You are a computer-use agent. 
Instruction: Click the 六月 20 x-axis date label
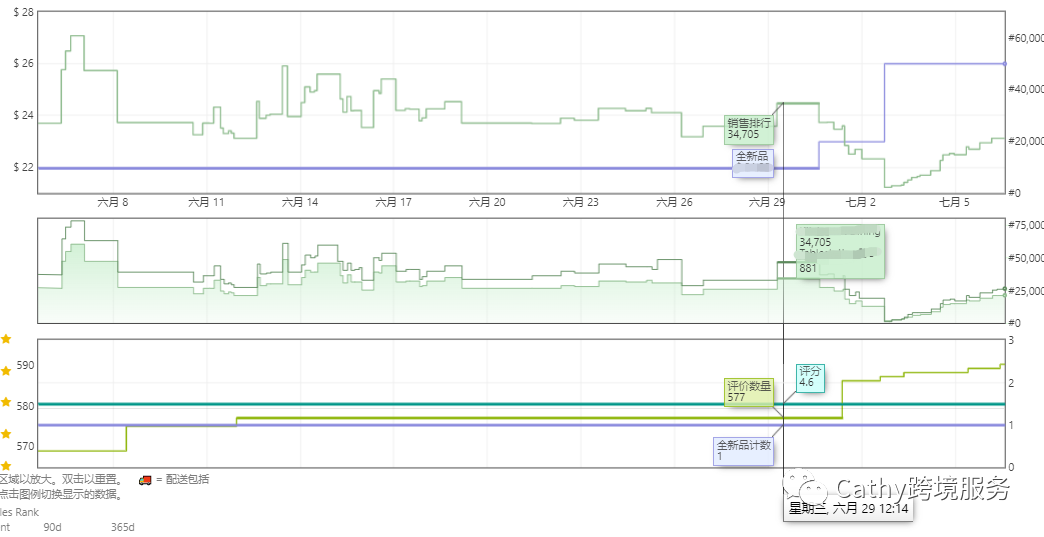[x=486, y=202]
